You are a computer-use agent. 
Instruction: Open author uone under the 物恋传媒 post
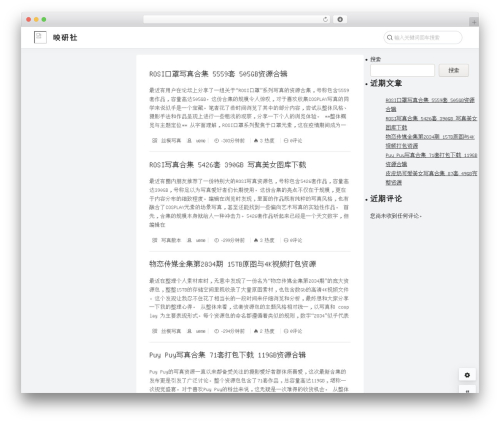[x=201, y=331]
